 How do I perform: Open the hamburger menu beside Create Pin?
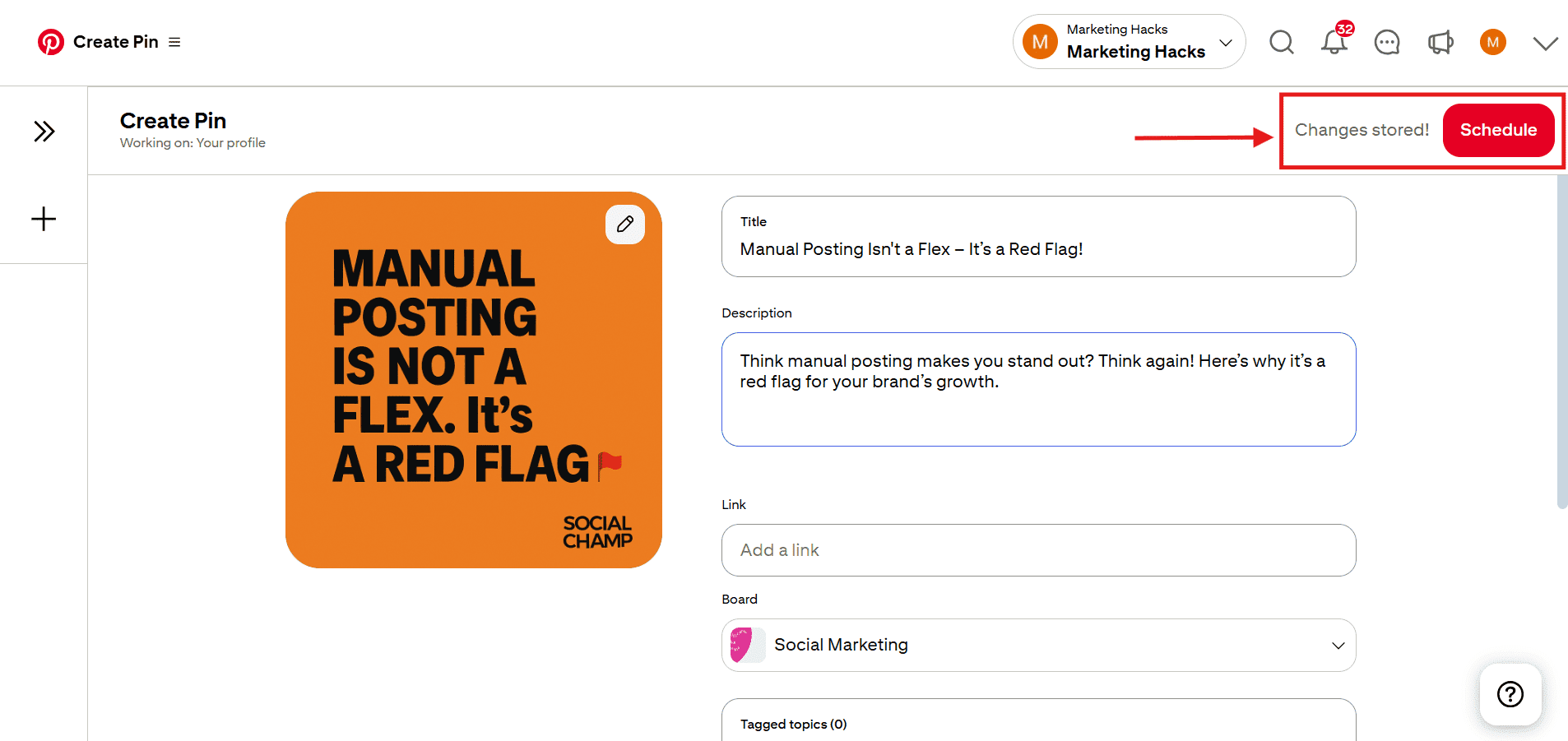click(174, 41)
